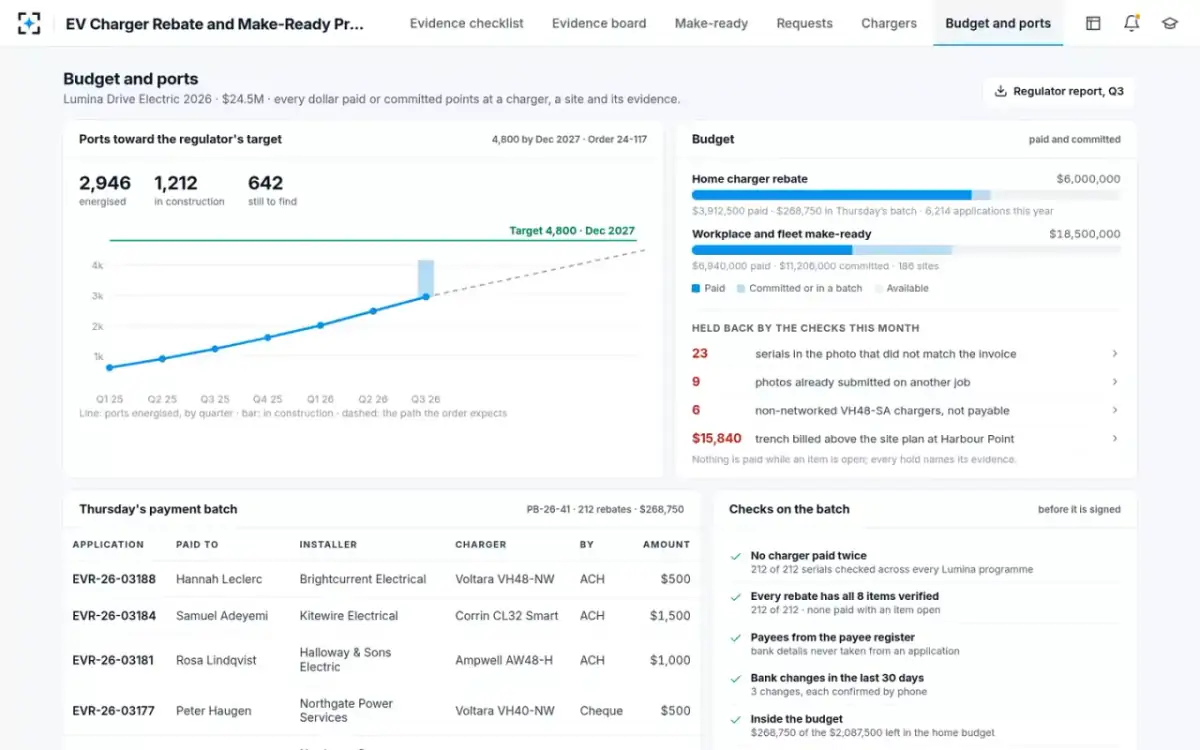The height and width of the screenshot is (750, 1200).
Task: Open the notifications bell
Action: (1132, 23)
